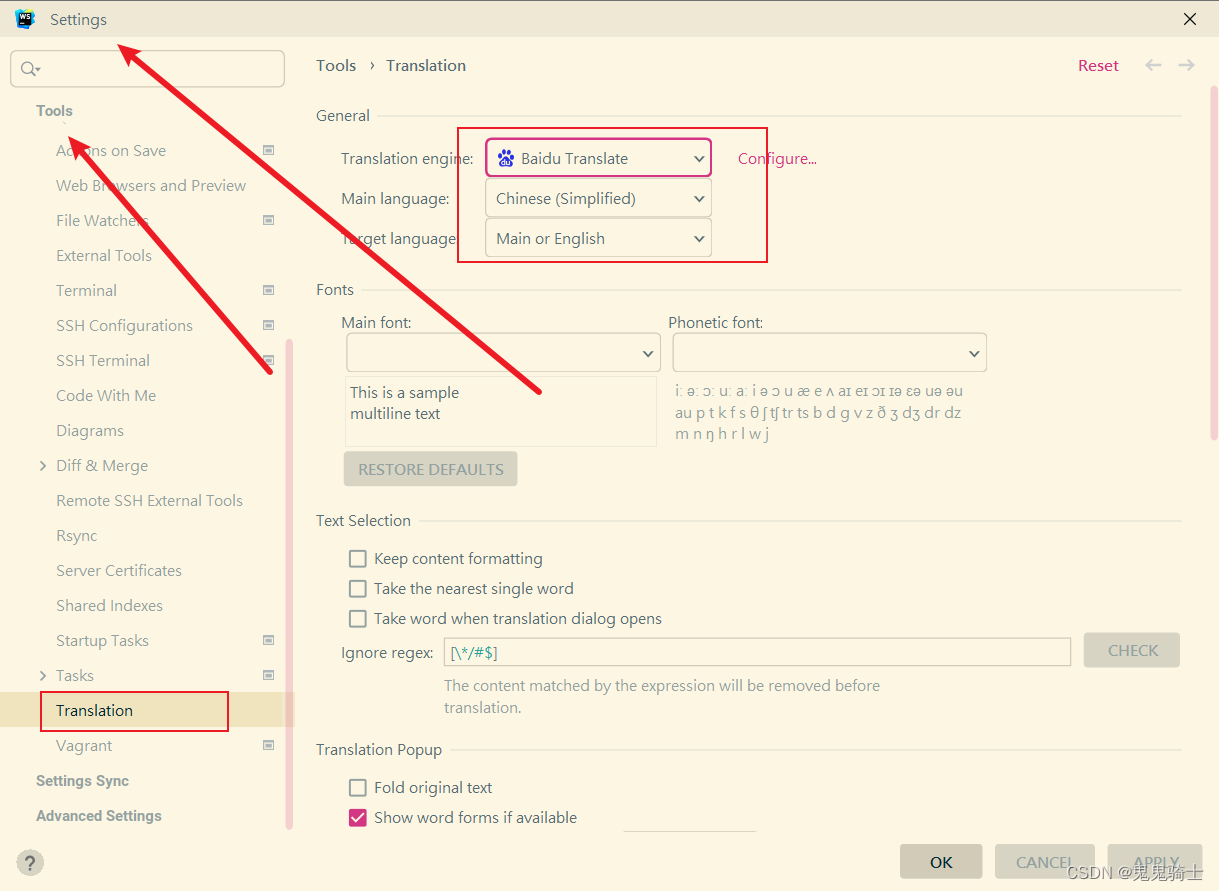
Task: Open the Phonetic font dropdown
Action: 830,353
